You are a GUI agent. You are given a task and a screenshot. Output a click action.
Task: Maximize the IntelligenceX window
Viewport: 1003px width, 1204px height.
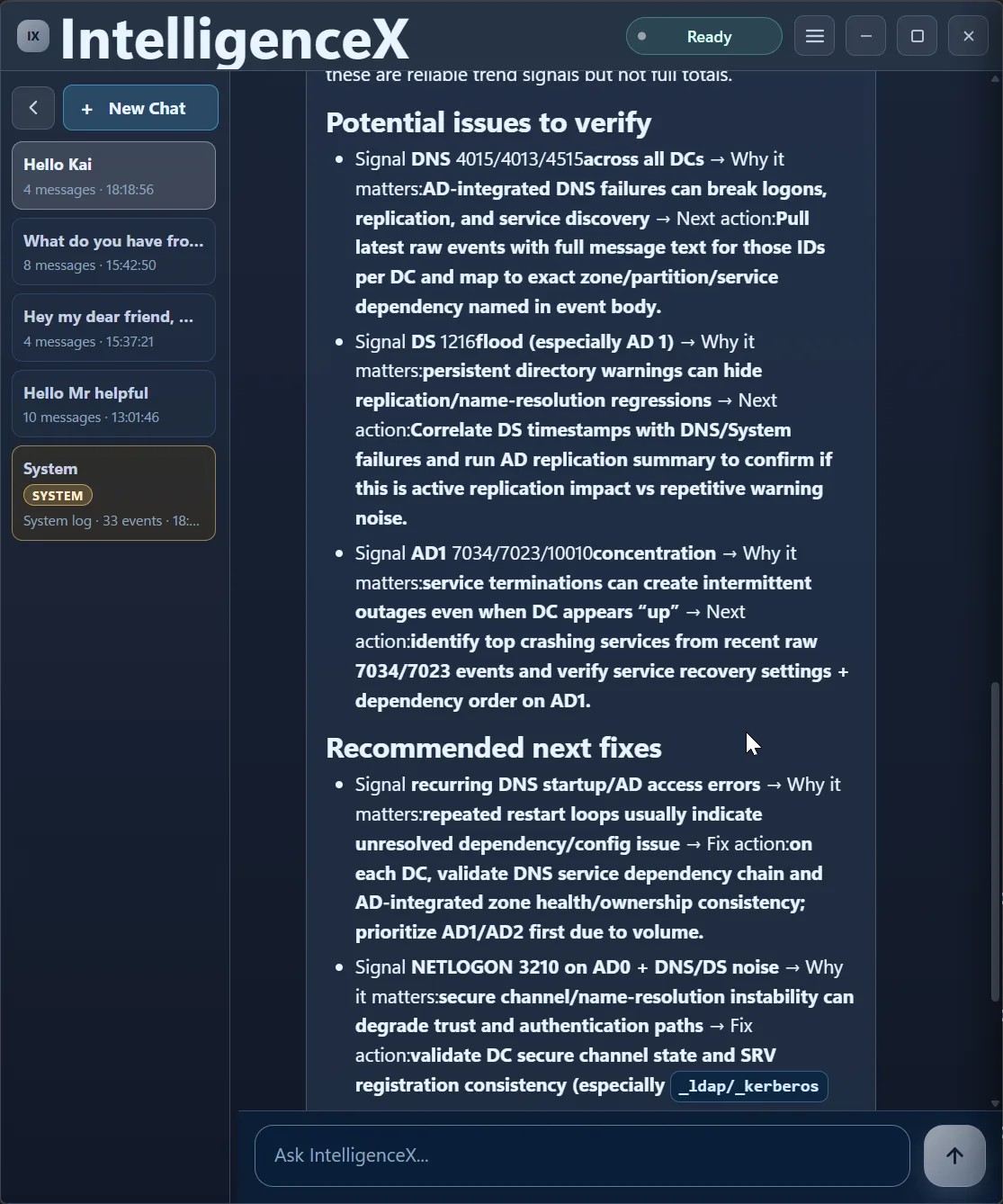(917, 36)
